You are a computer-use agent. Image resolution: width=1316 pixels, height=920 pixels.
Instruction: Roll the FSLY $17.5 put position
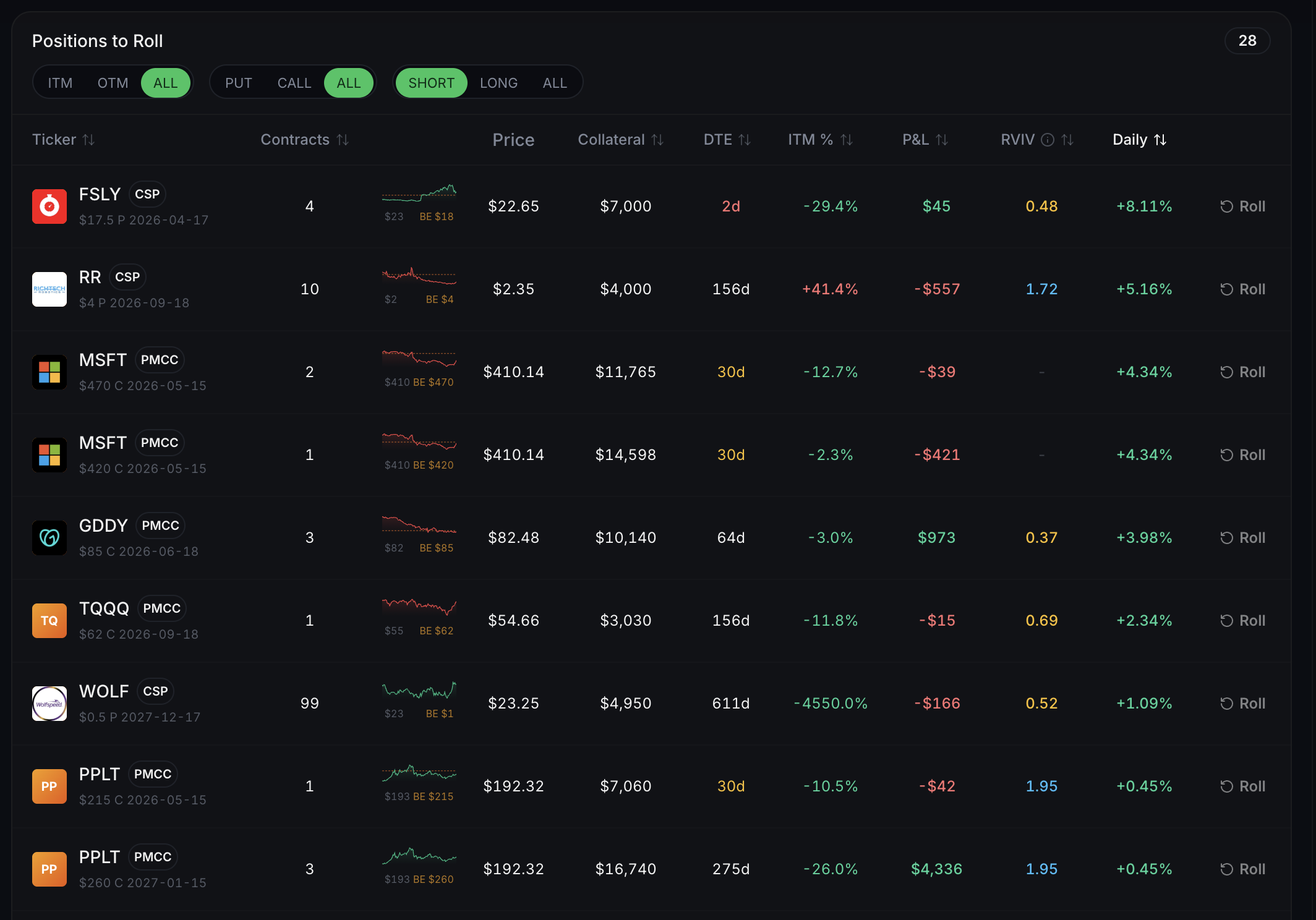point(1243,207)
